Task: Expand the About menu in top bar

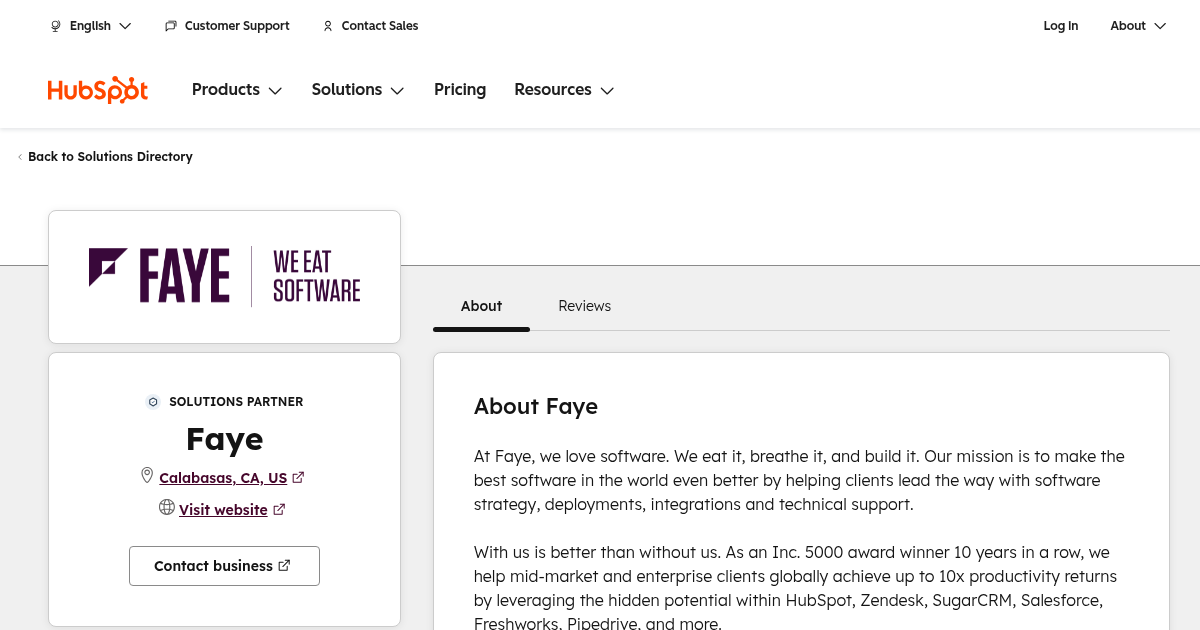Action: (x=1138, y=26)
